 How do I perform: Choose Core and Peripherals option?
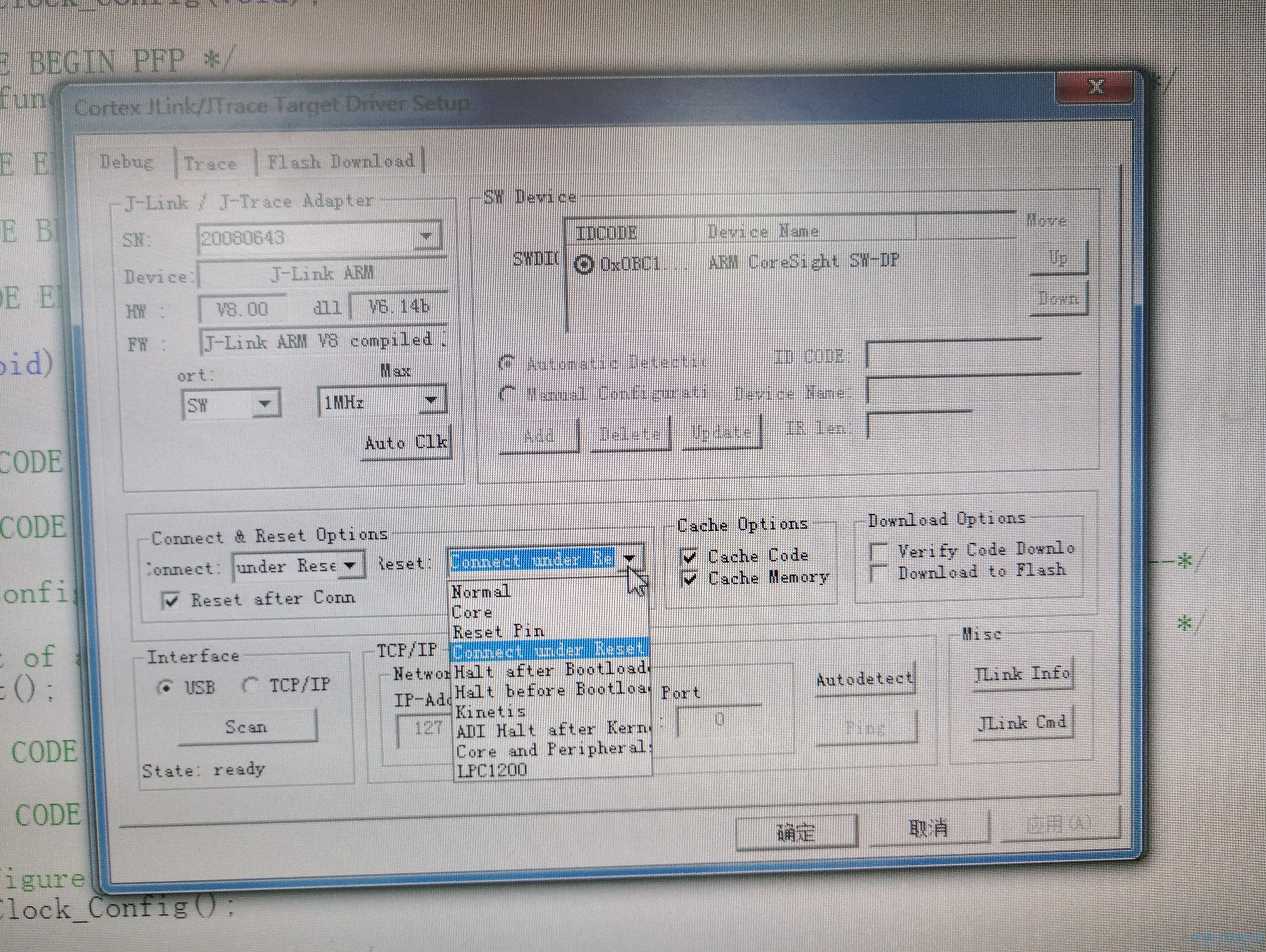pyautogui.click(x=553, y=749)
